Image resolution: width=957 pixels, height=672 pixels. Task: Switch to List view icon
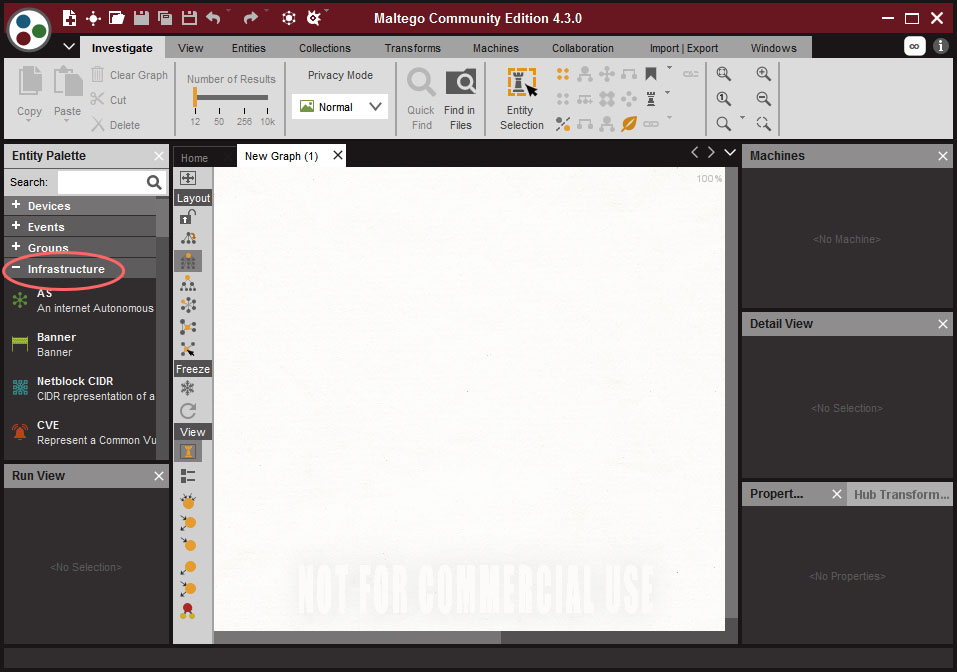tap(188, 476)
